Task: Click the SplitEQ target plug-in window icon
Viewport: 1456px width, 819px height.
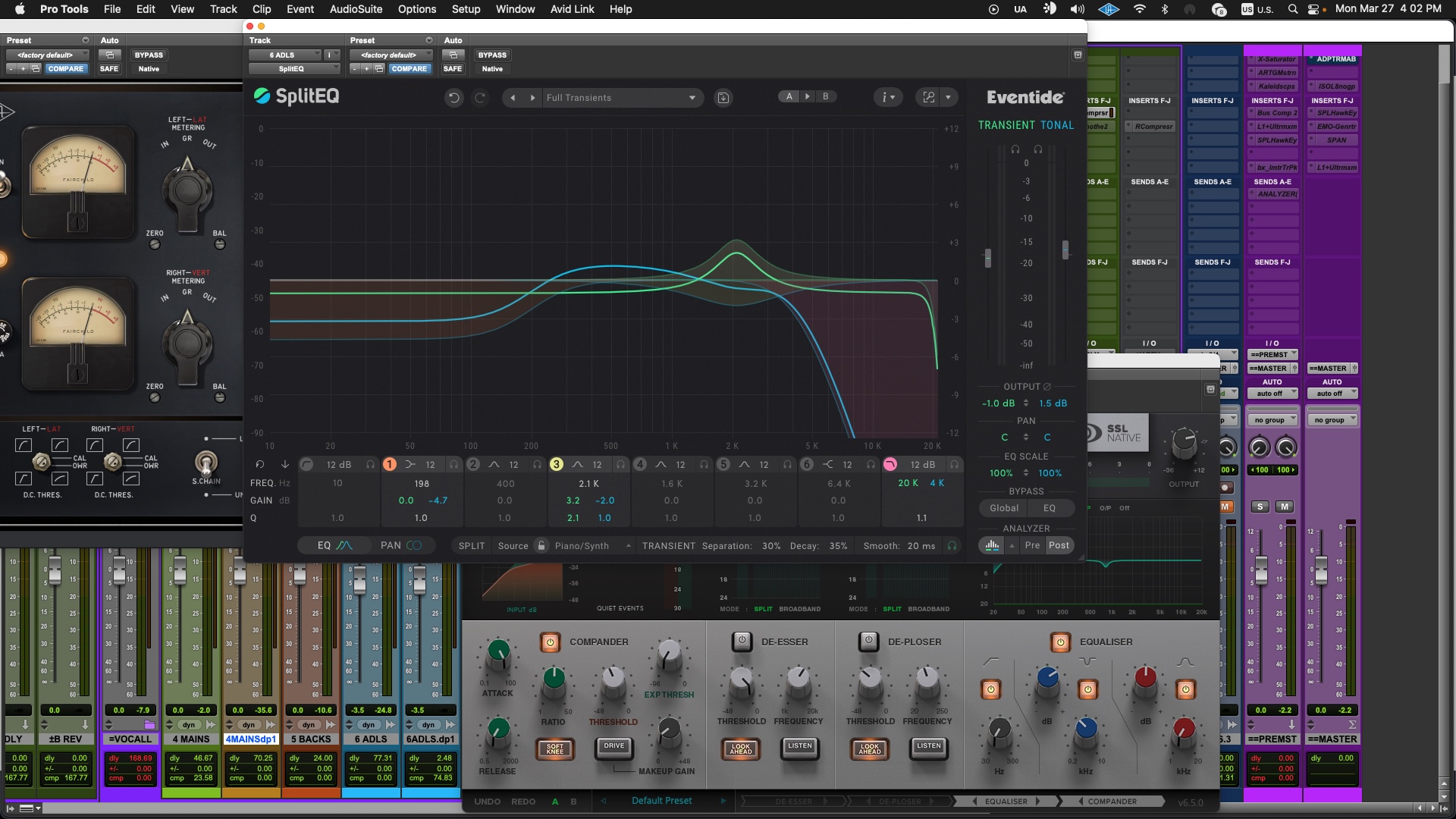Action: point(1078,55)
